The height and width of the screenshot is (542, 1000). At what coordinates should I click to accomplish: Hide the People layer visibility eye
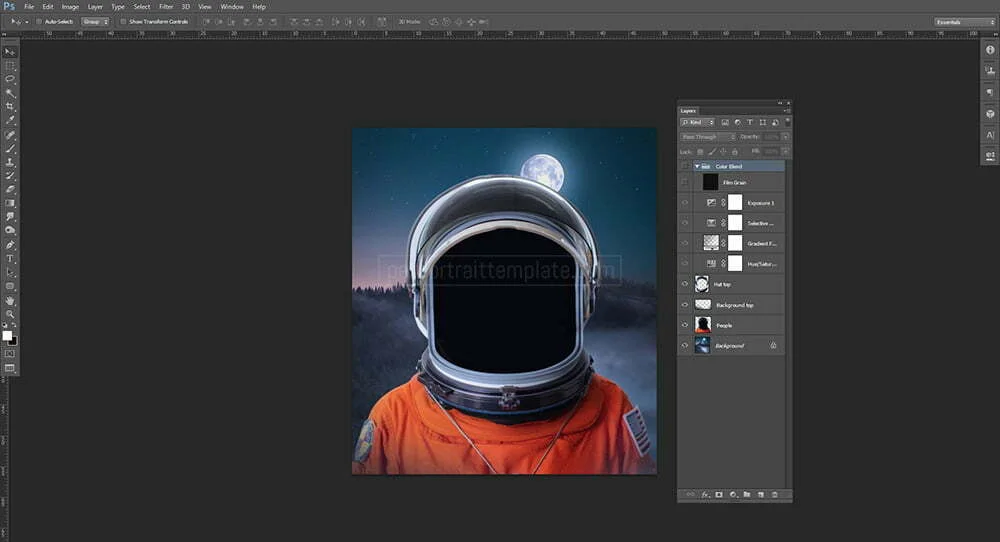(685, 325)
